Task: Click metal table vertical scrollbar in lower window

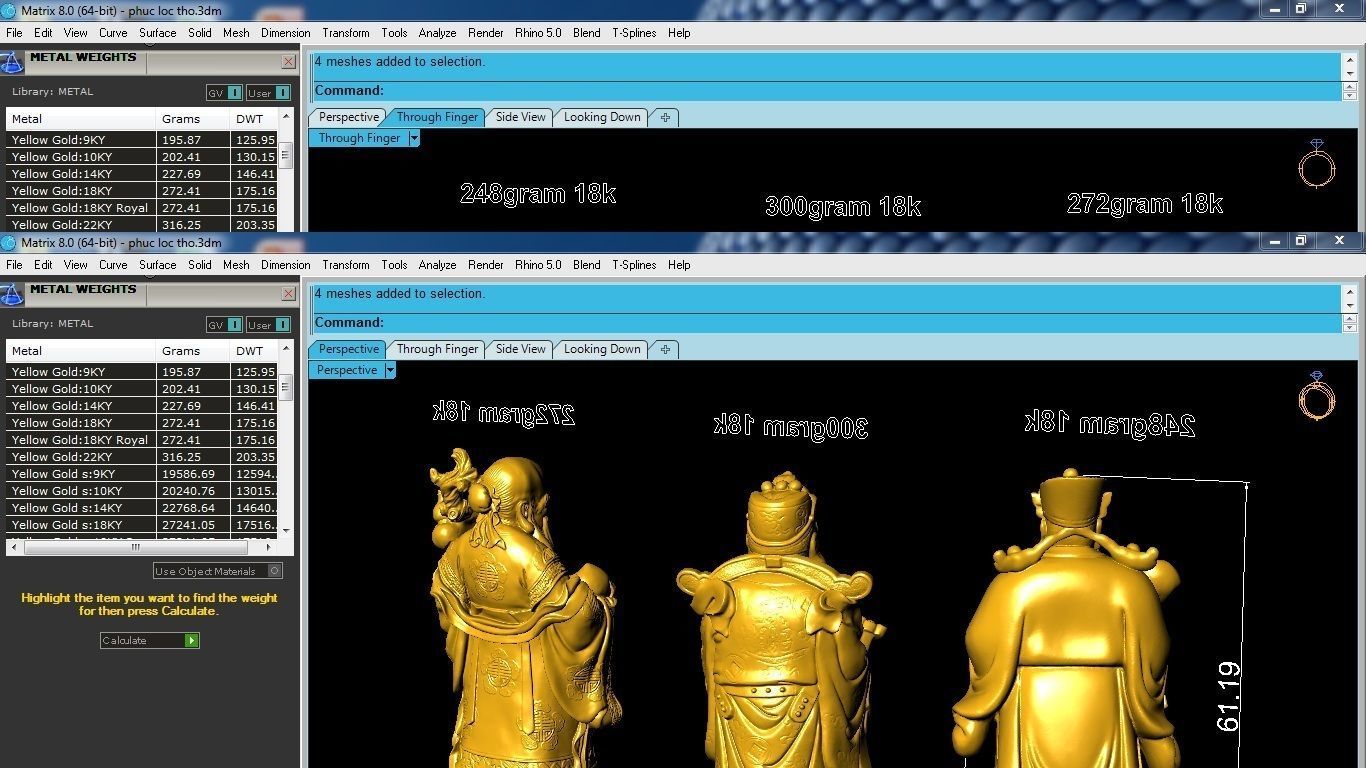Action: [286, 388]
